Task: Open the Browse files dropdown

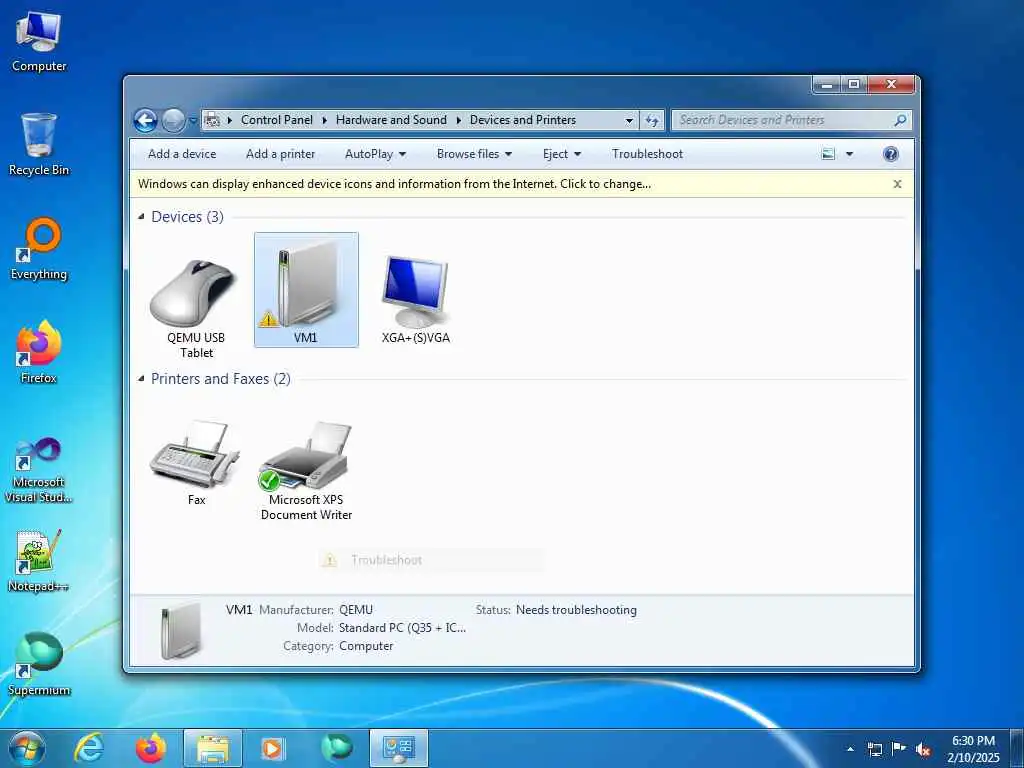Action: click(x=474, y=154)
